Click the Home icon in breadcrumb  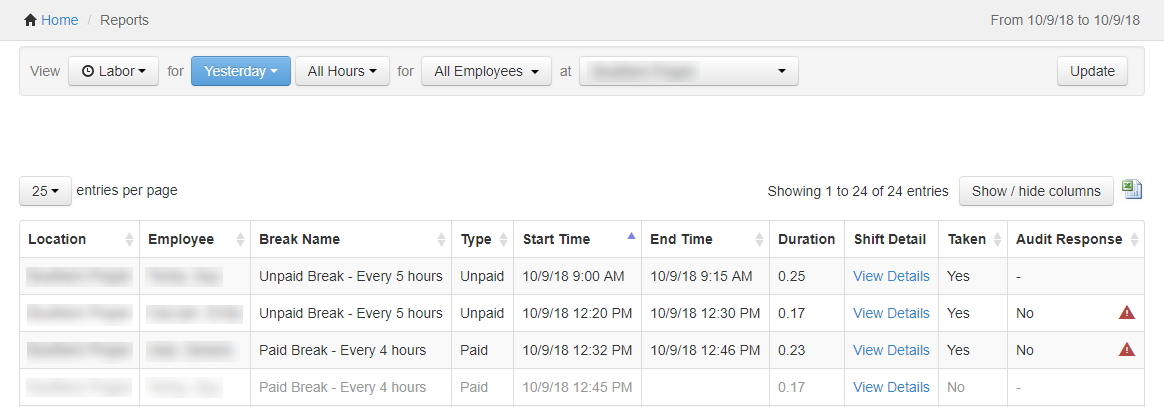(31, 20)
